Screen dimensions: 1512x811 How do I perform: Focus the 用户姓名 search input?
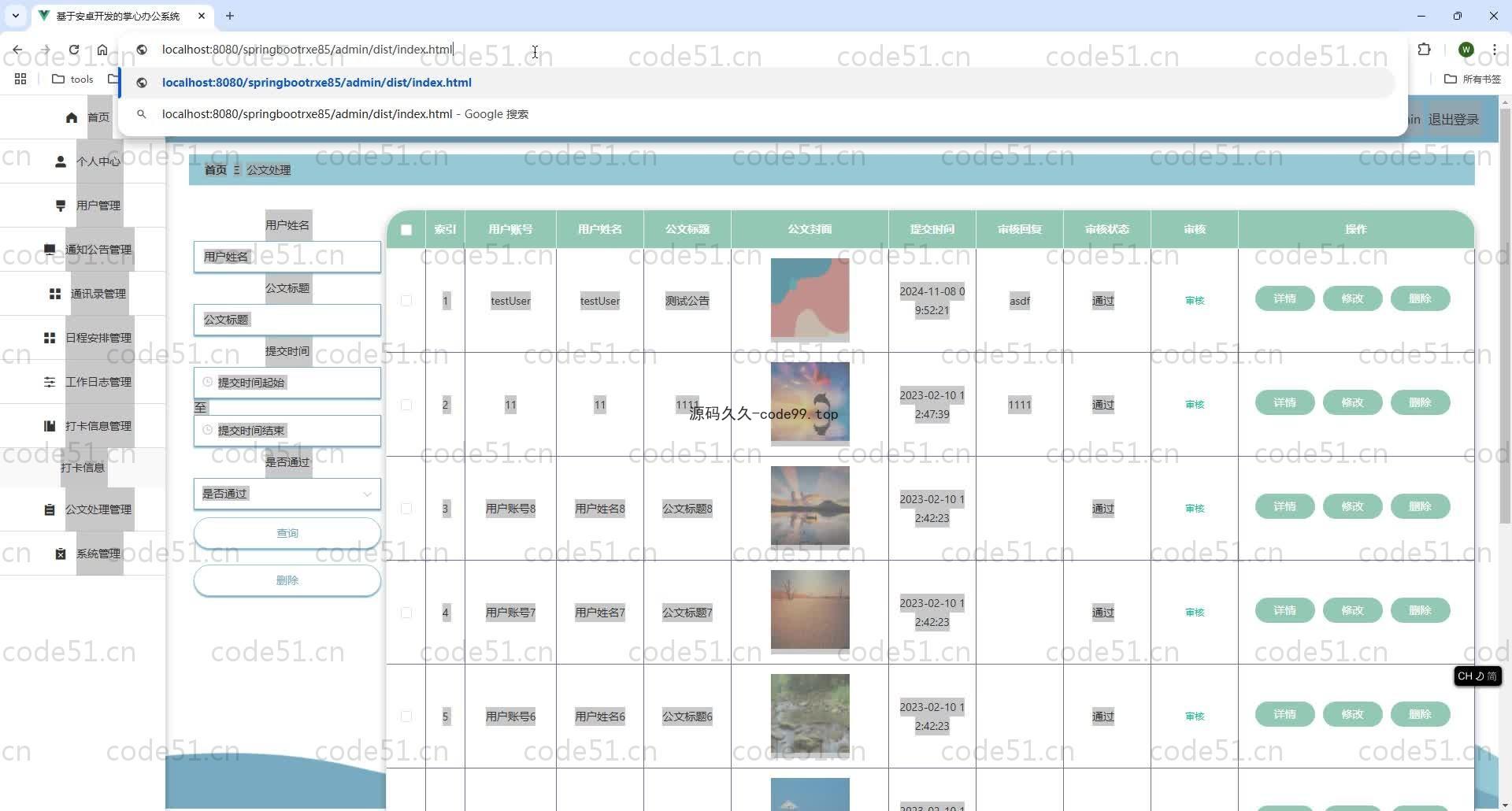(287, 257)
